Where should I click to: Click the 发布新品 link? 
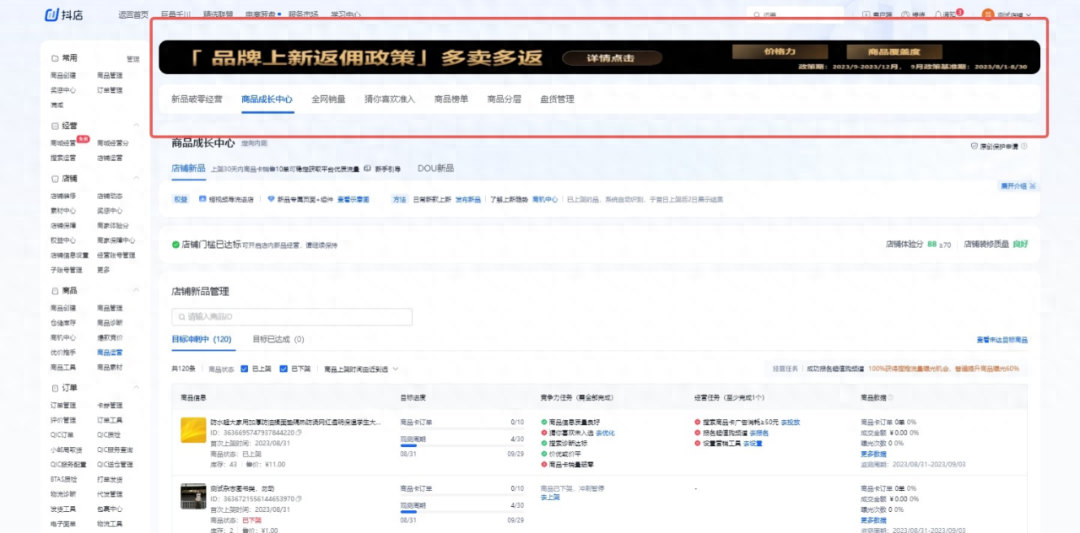468,199
